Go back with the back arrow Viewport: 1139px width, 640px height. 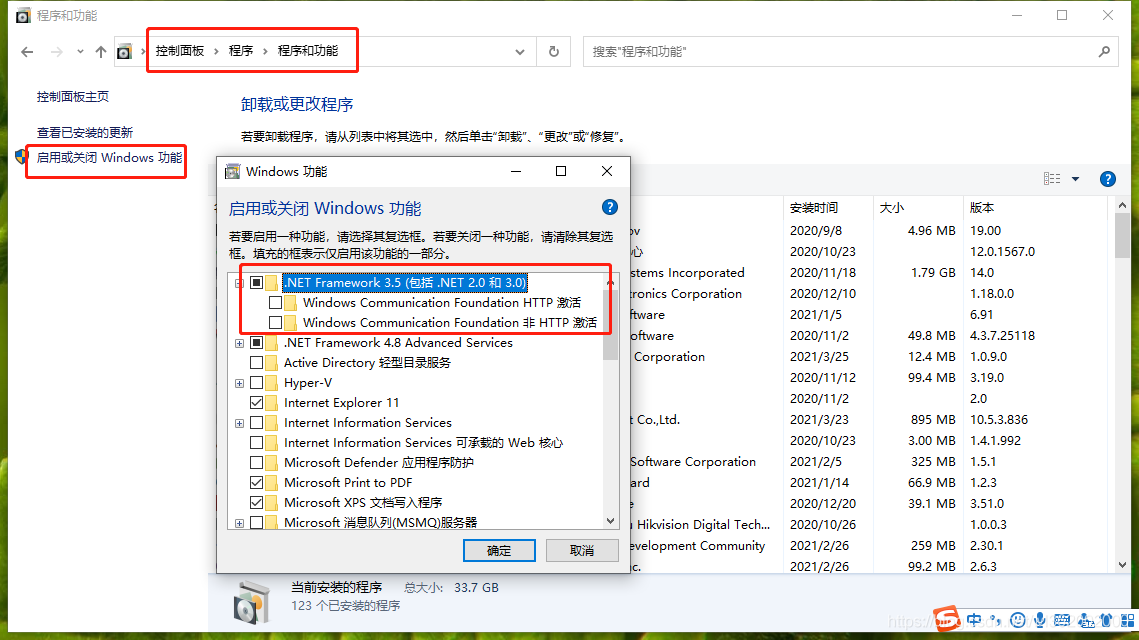[27, 52]
